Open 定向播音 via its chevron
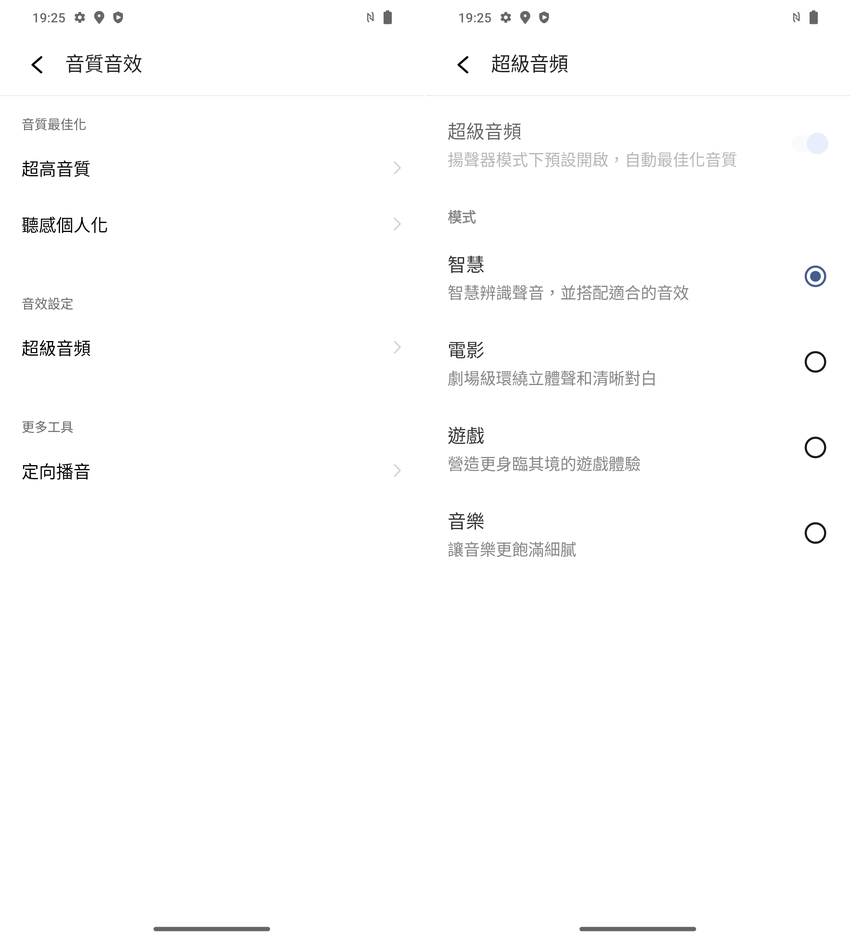Image resolution: width=850 pixels, height=942 pixels. 397,470
